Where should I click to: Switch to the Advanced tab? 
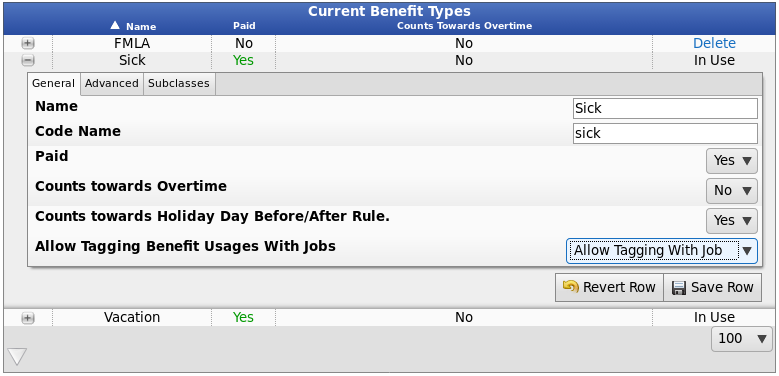112,83
